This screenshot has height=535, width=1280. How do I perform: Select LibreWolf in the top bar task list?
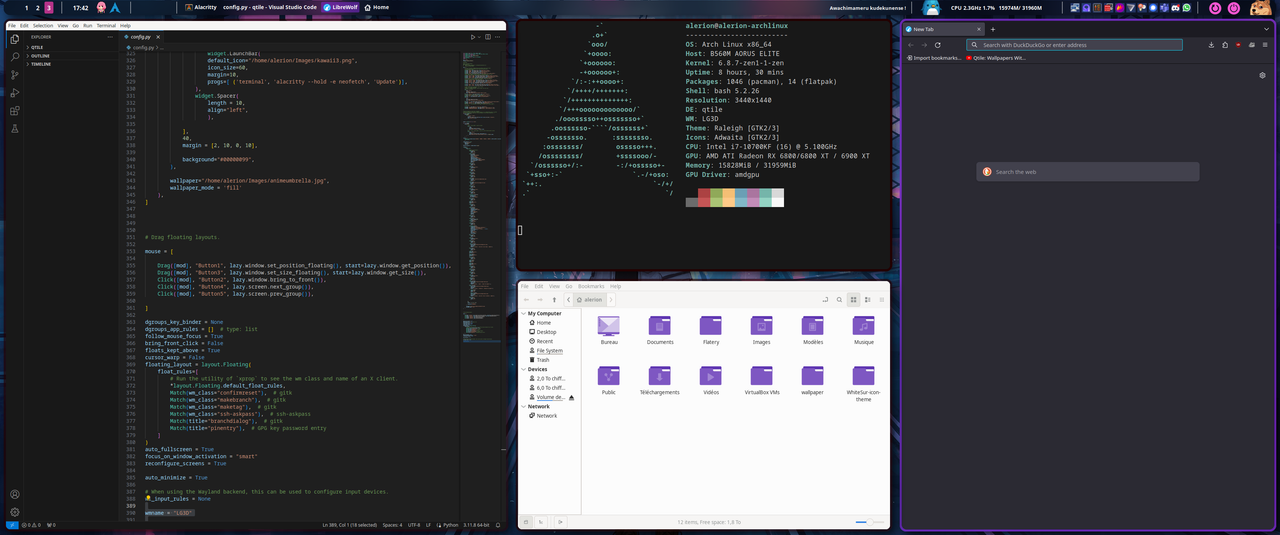pyautogui.click(x=338, y=7)
